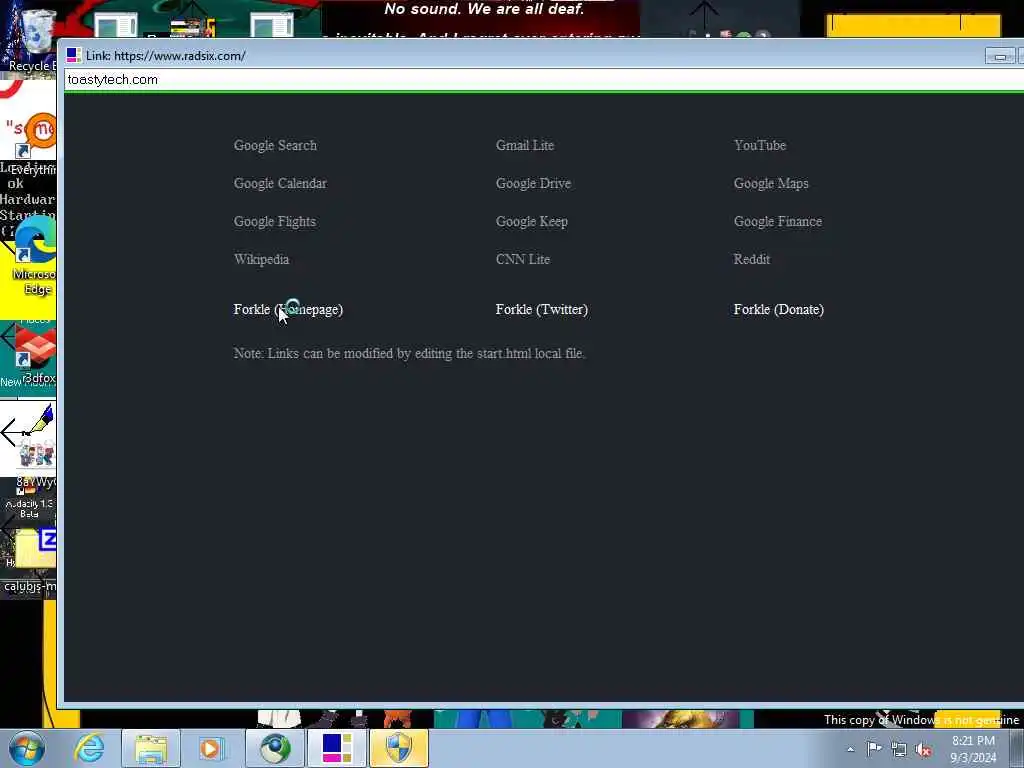Open the Google Keep link
1024x768 pixels.
tap(532, 221)
